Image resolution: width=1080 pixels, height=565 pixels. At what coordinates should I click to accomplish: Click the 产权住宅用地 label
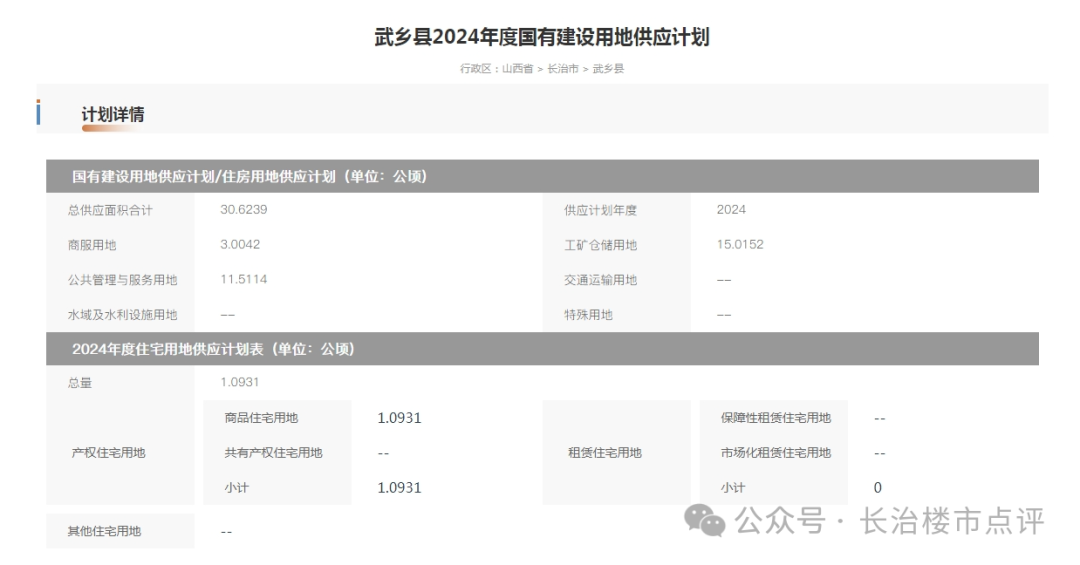point(108,453)
